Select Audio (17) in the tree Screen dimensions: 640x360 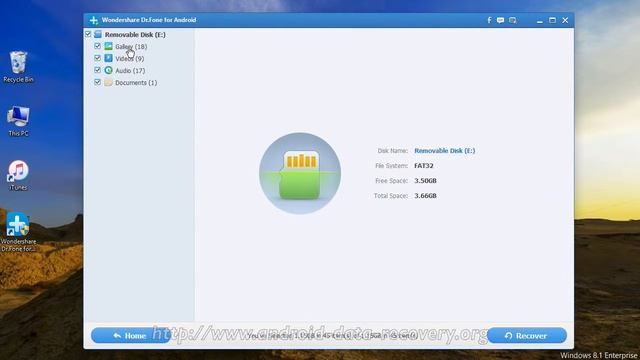click(x=130, y=71)
